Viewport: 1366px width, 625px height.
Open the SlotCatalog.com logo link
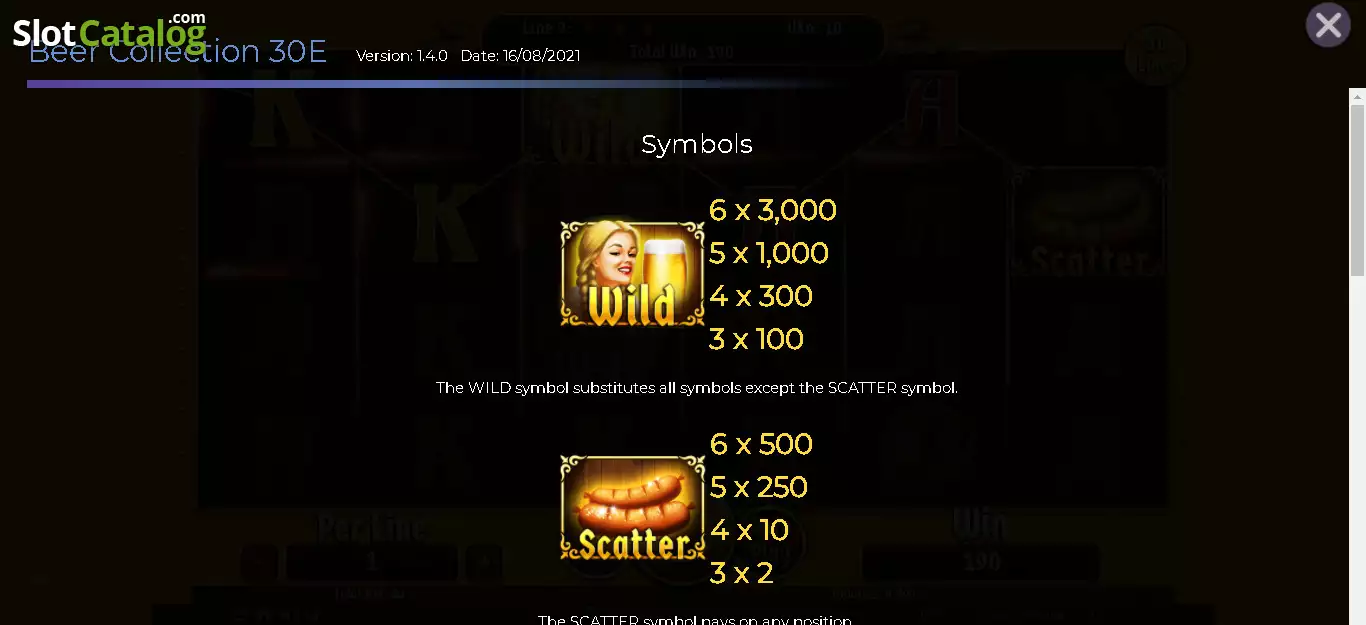point(109,32)
